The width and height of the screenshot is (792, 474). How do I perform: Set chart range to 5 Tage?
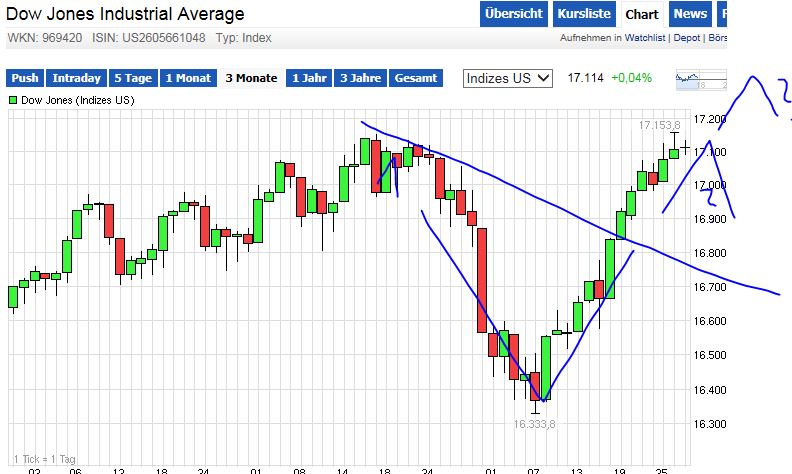tap(133, 78)
